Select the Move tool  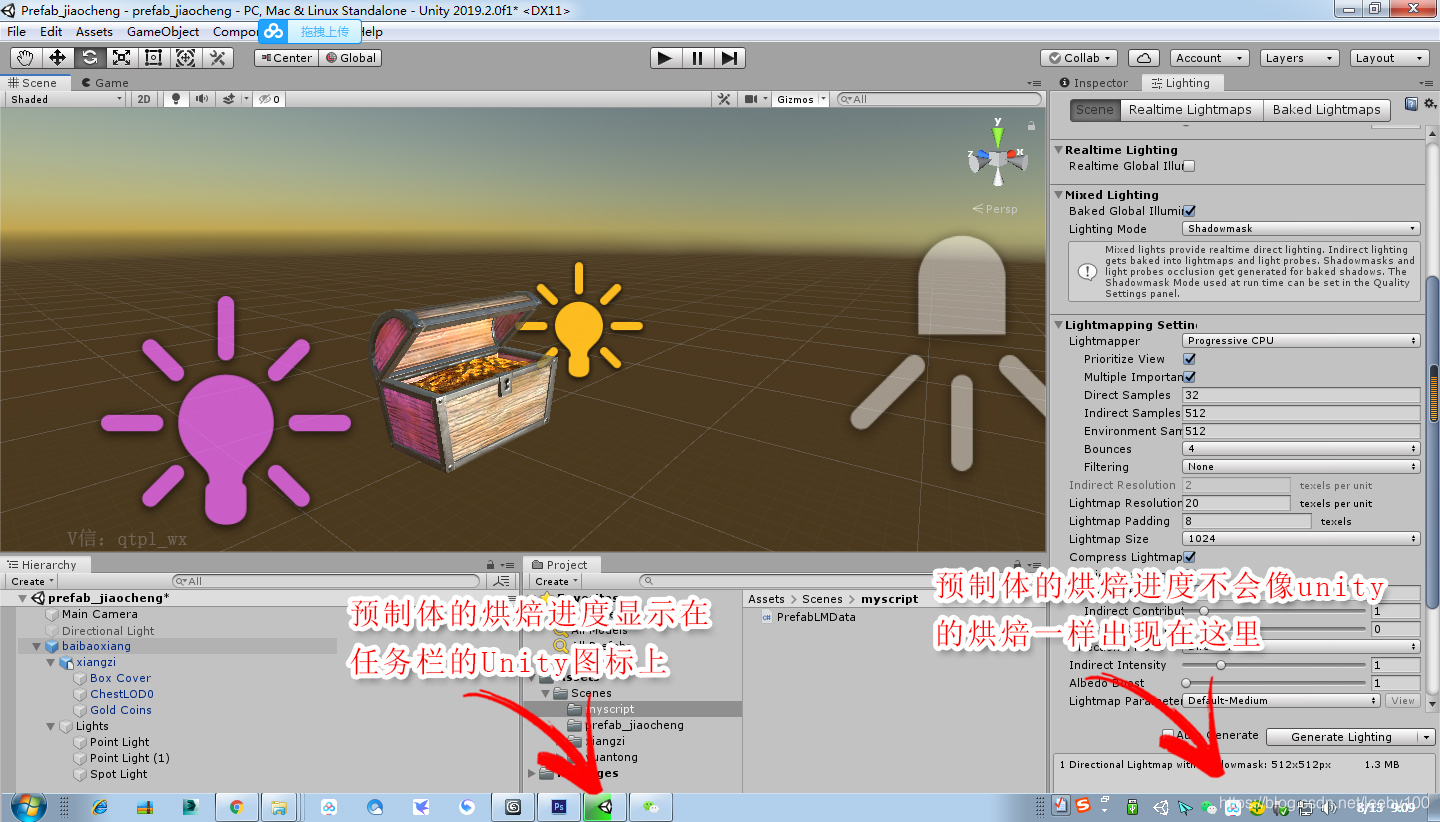(x=58, y=58)
